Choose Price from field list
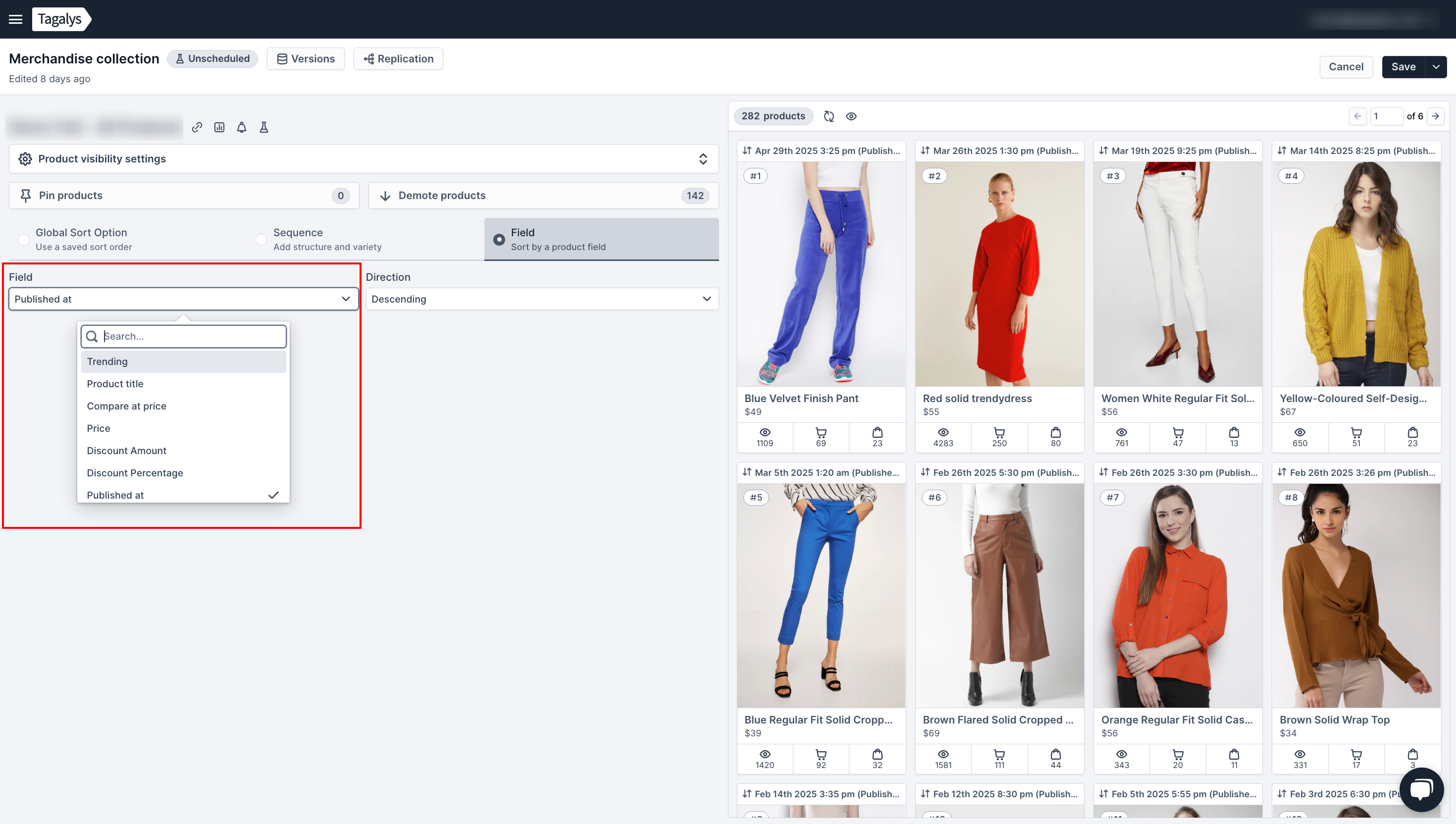The width and height of the screenshot is (1456, 824). (183, 428)
